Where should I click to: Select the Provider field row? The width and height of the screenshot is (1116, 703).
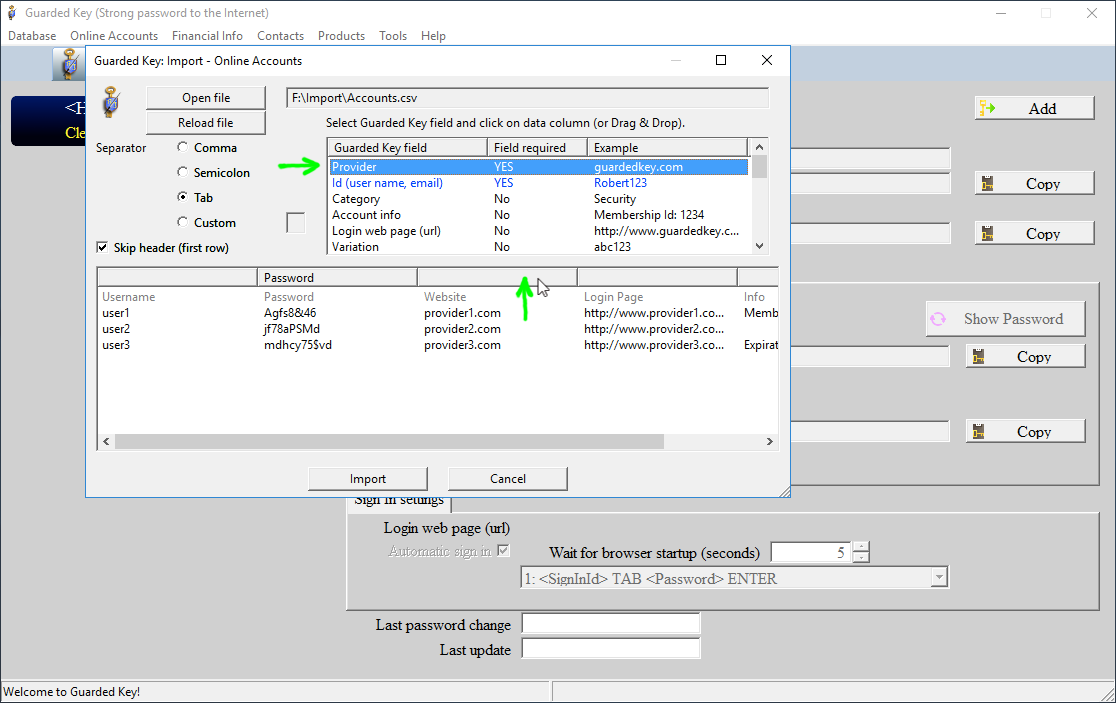[539, 166]
